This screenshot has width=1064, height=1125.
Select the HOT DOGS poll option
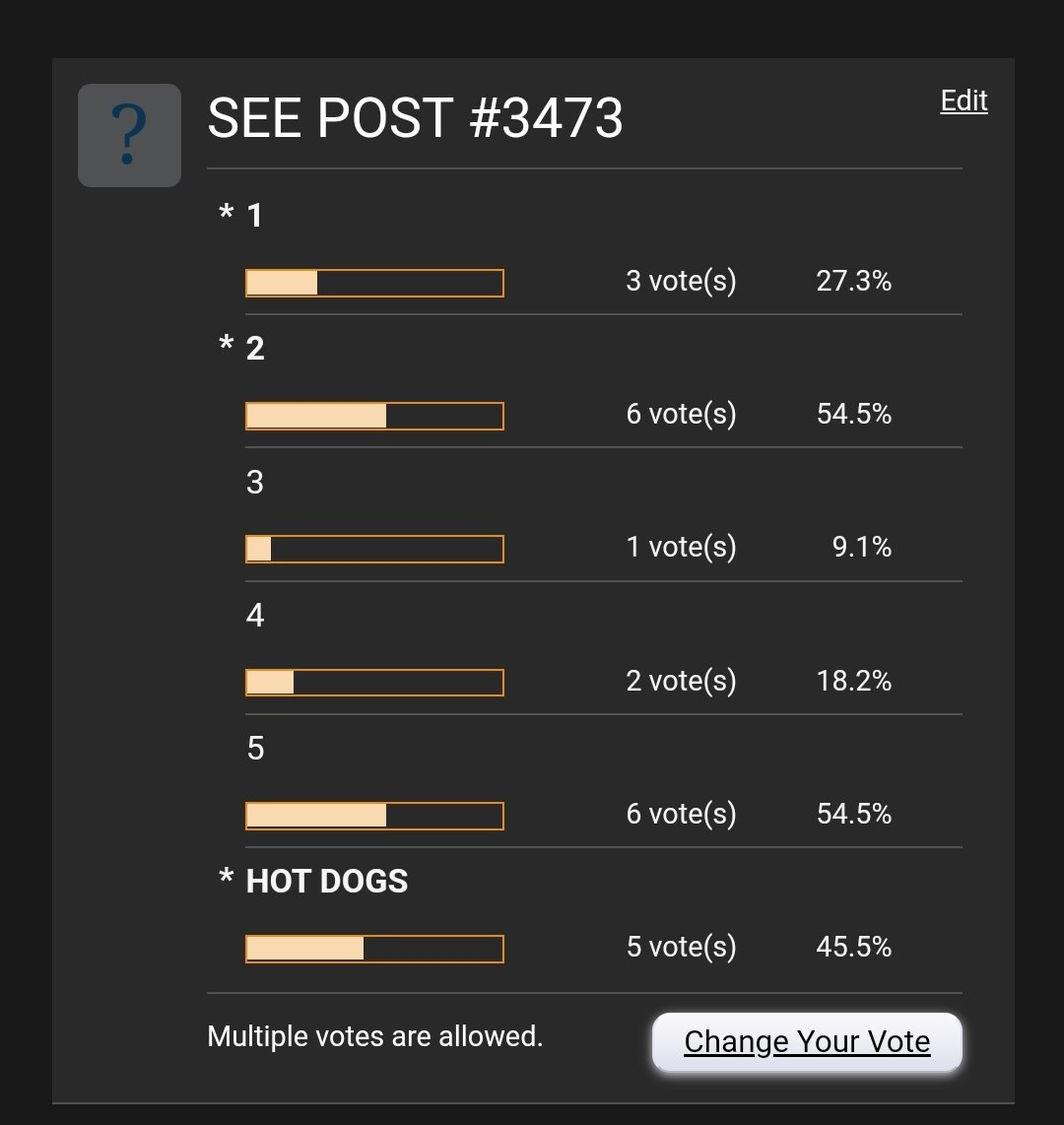pyautogui.click(x=327, y=881)
